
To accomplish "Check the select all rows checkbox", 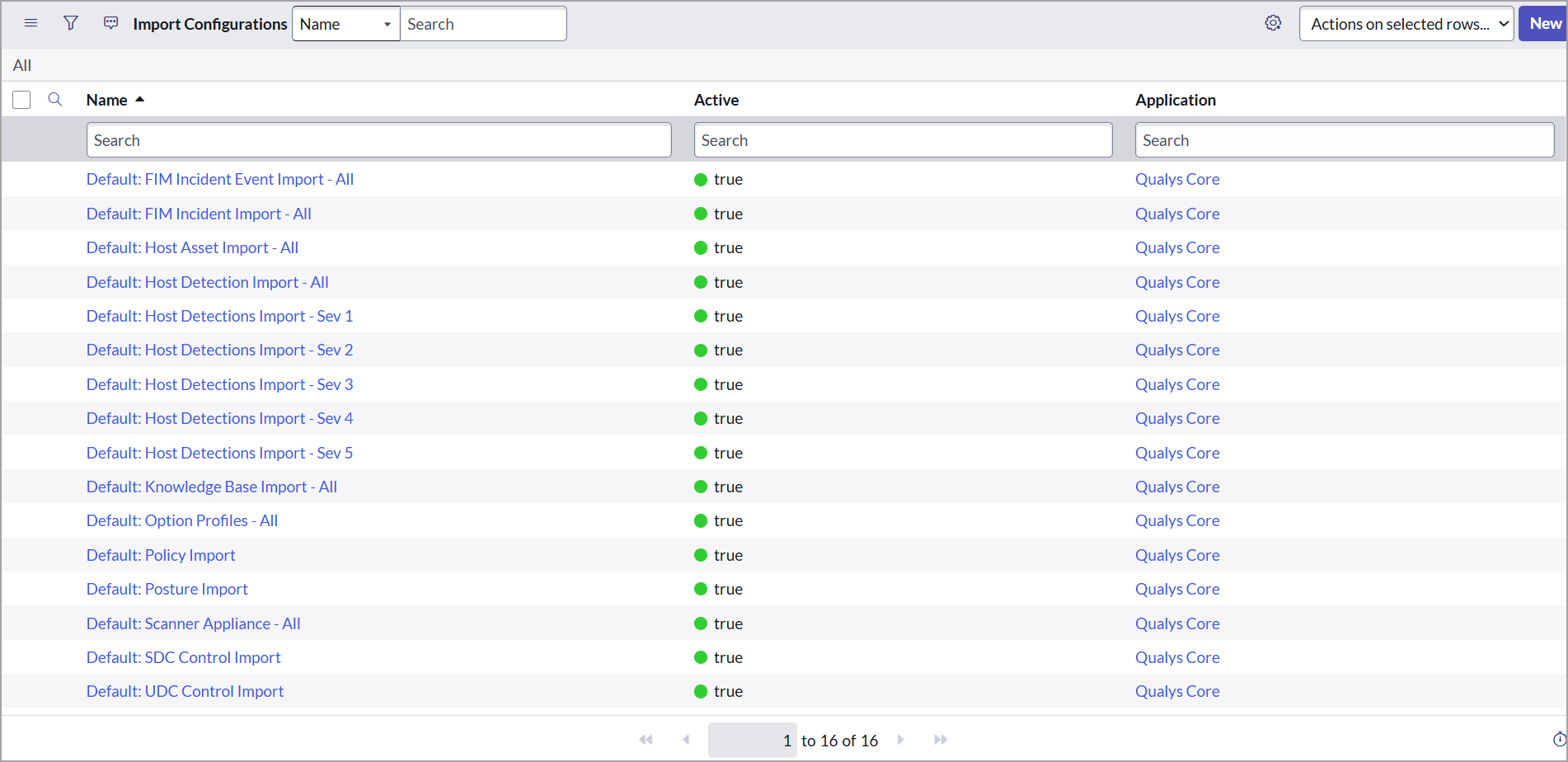I will click(x=21, y=100).
